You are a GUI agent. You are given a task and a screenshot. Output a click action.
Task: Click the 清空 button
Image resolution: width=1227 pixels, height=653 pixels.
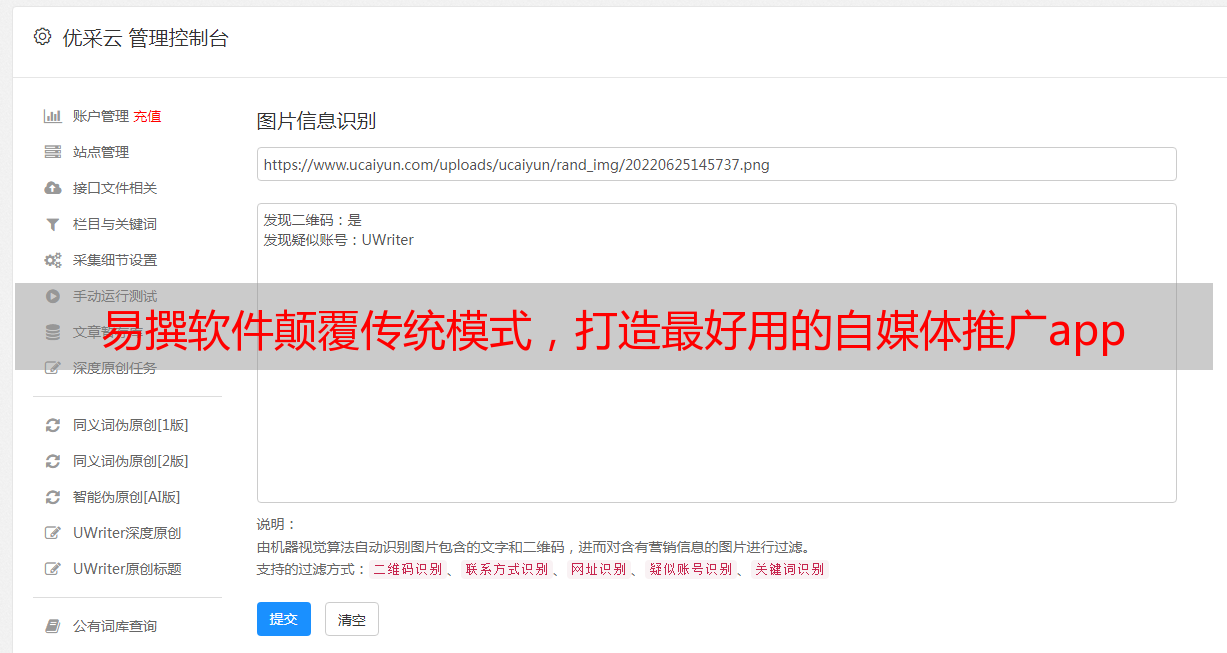[352, 619]
